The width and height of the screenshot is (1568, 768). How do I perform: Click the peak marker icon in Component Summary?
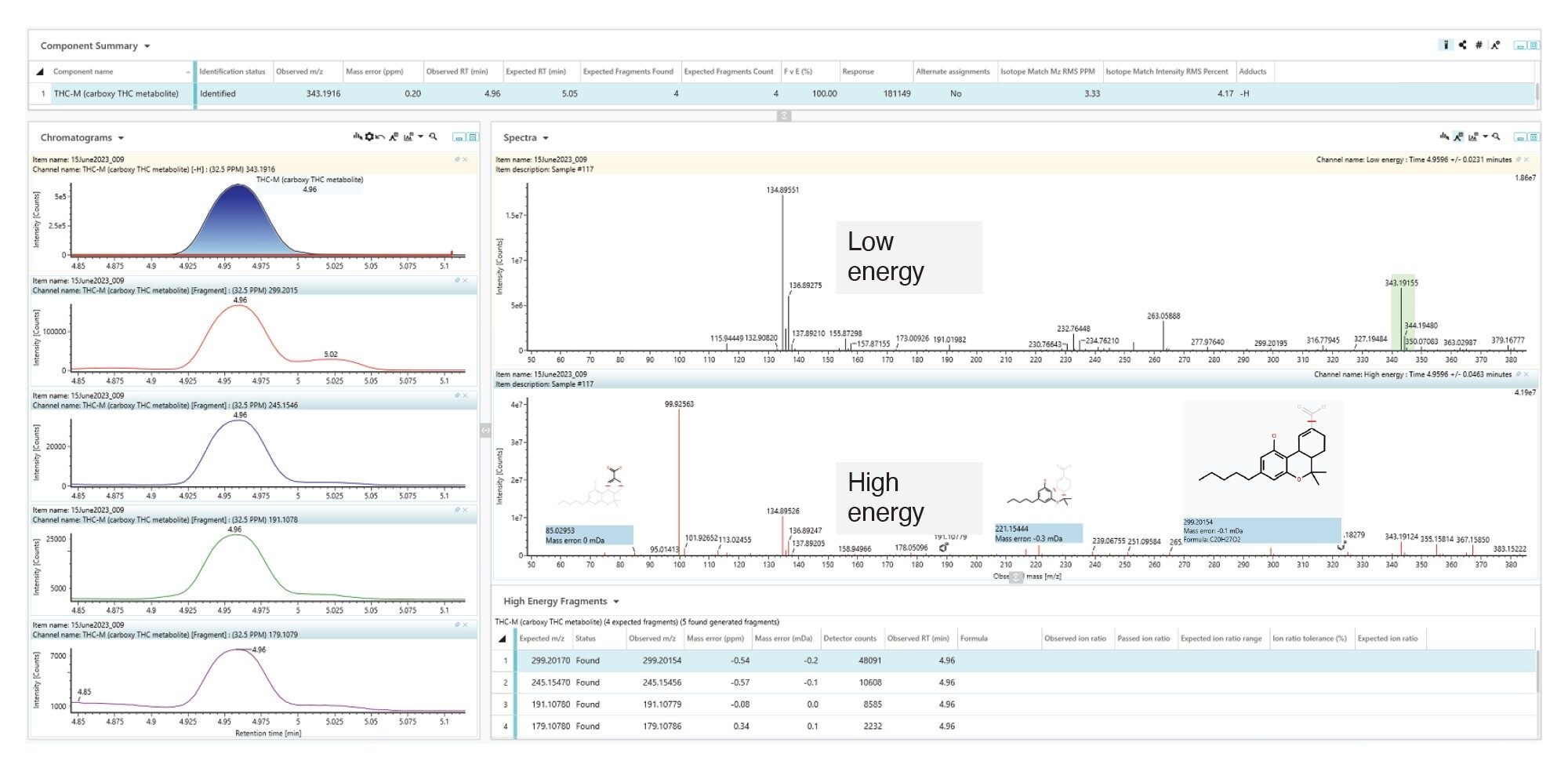coord(1495,45)
